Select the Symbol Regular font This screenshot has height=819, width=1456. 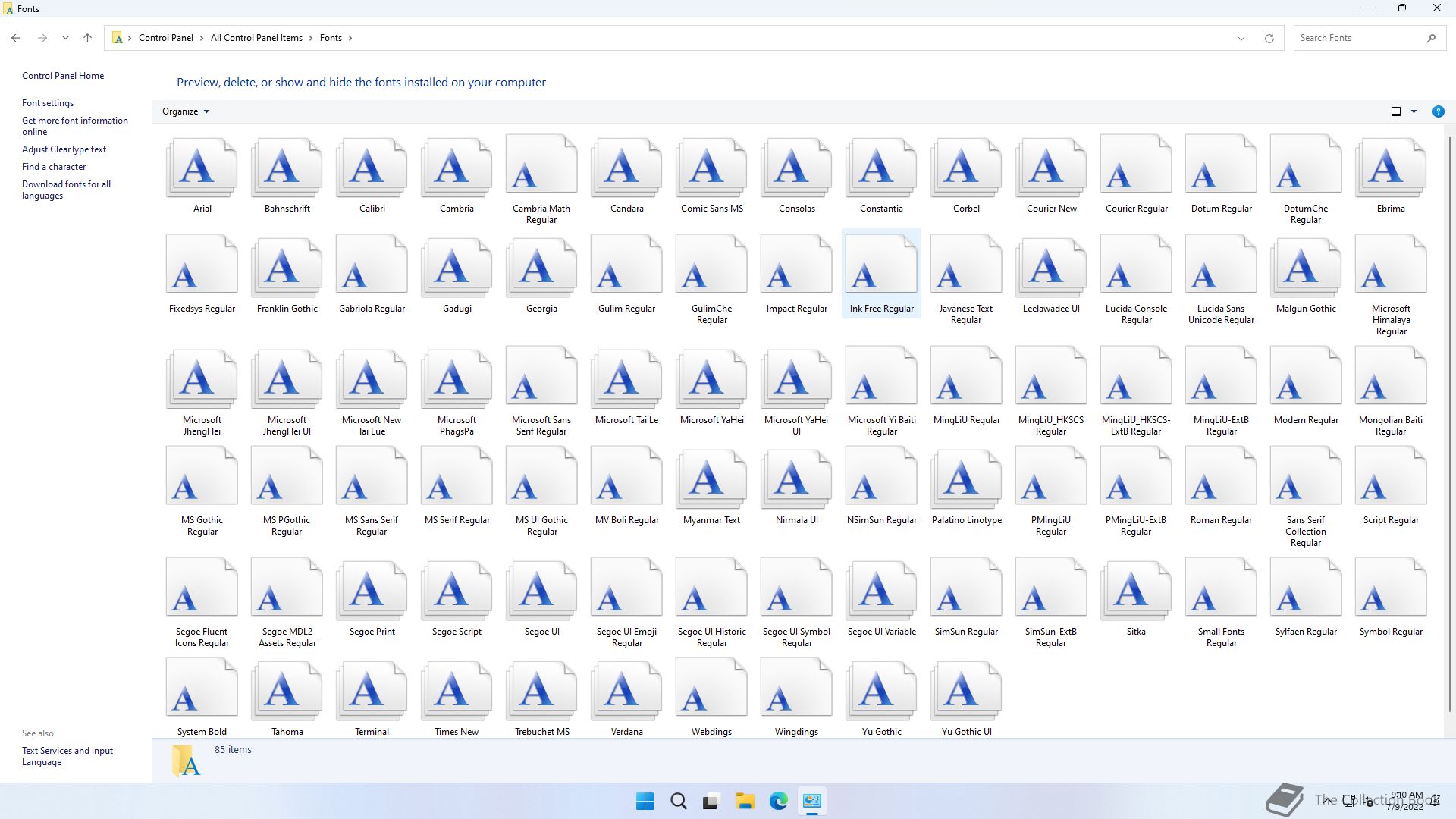(1391, 598)
